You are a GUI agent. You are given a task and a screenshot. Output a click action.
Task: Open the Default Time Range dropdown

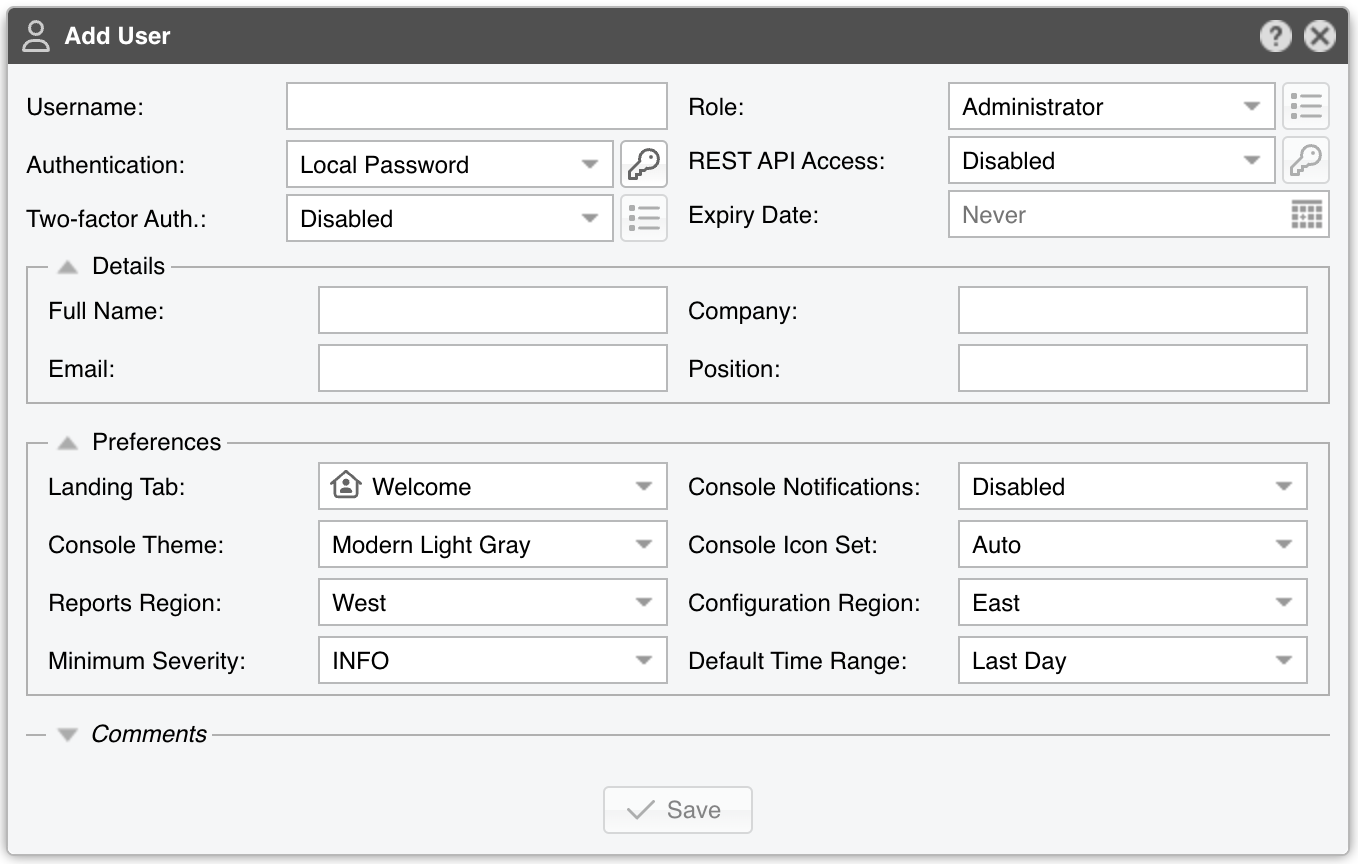click(1133, 661)
